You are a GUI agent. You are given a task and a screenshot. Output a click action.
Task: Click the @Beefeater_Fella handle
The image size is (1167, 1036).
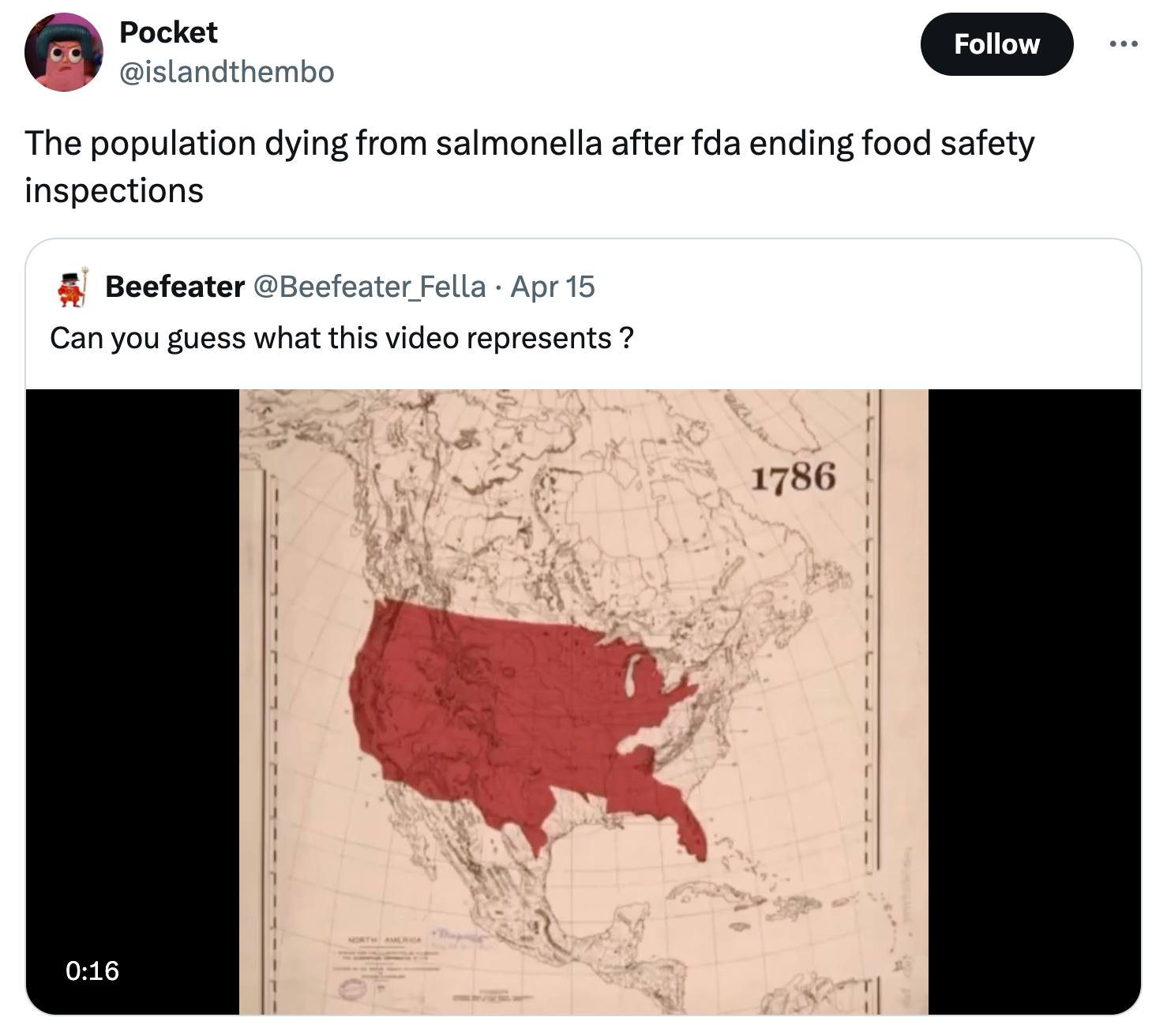(369, 287)
